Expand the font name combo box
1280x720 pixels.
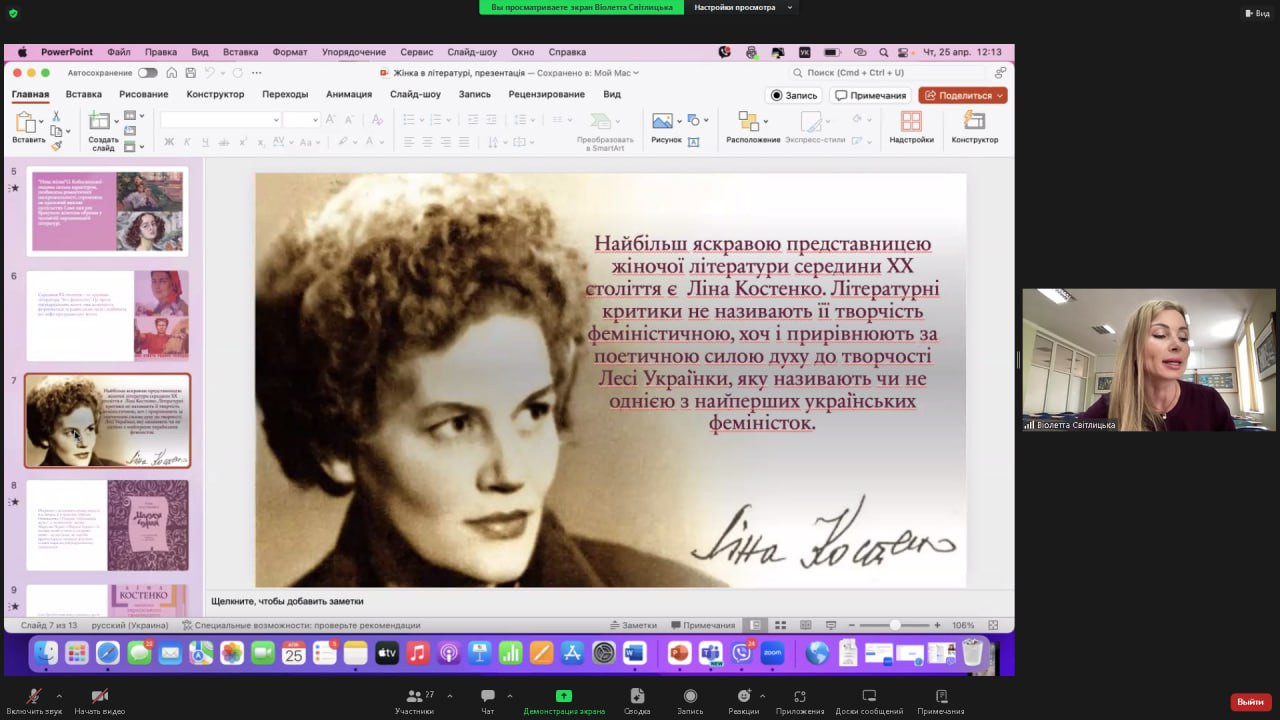point(276,120)
